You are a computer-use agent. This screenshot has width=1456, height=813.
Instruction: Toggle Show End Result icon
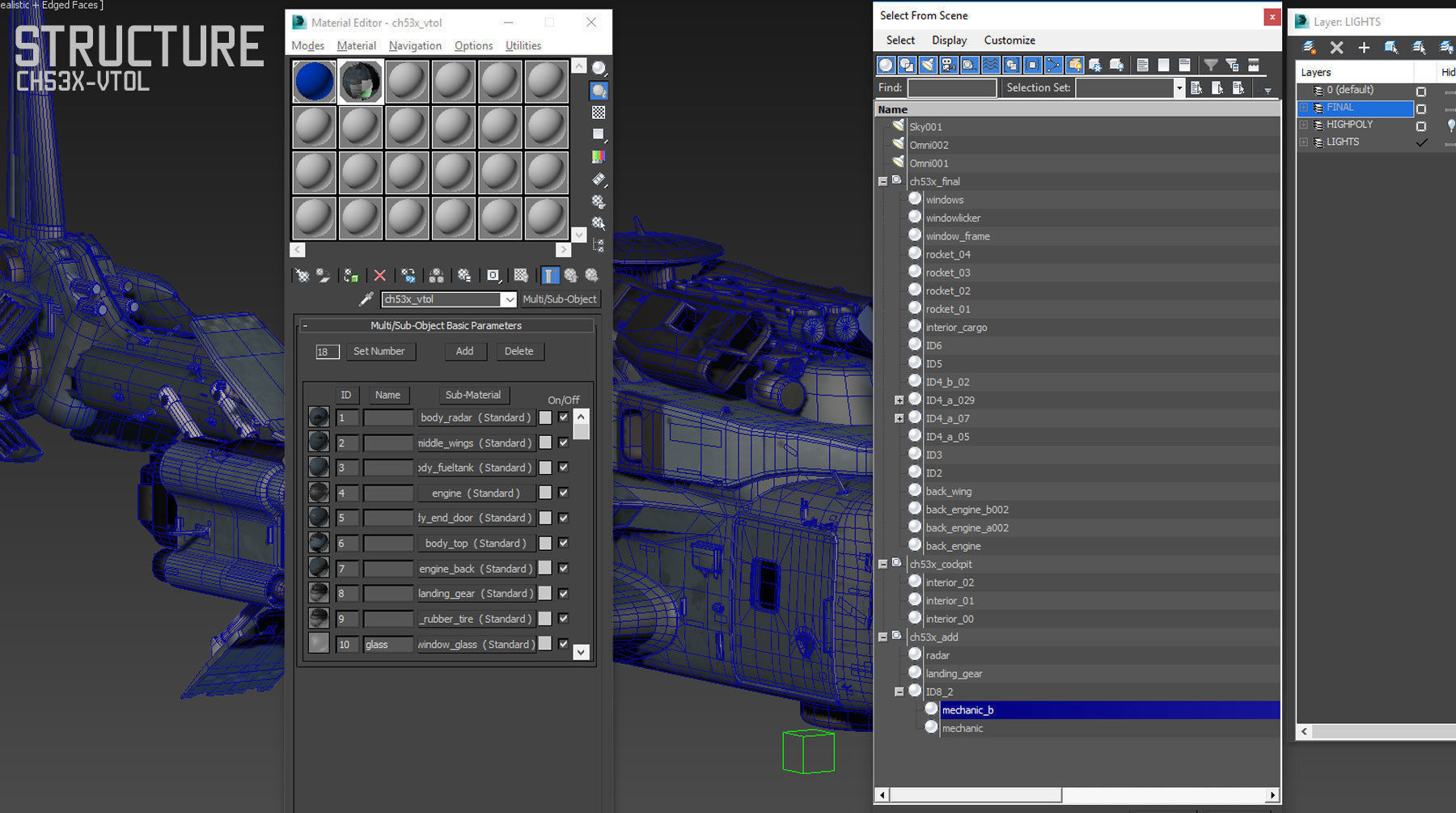tap(550, 276)
